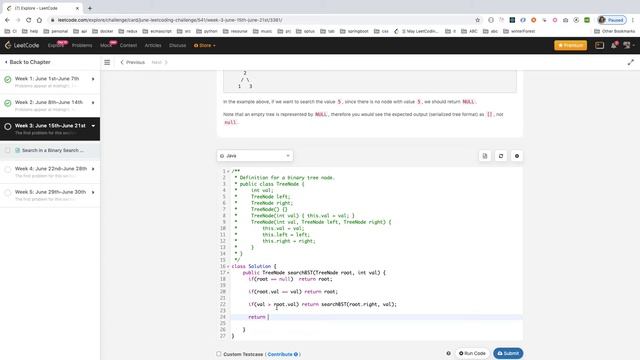Toggle the sidebar hamburger menu

pyautogui.click(x=107, y=62)
